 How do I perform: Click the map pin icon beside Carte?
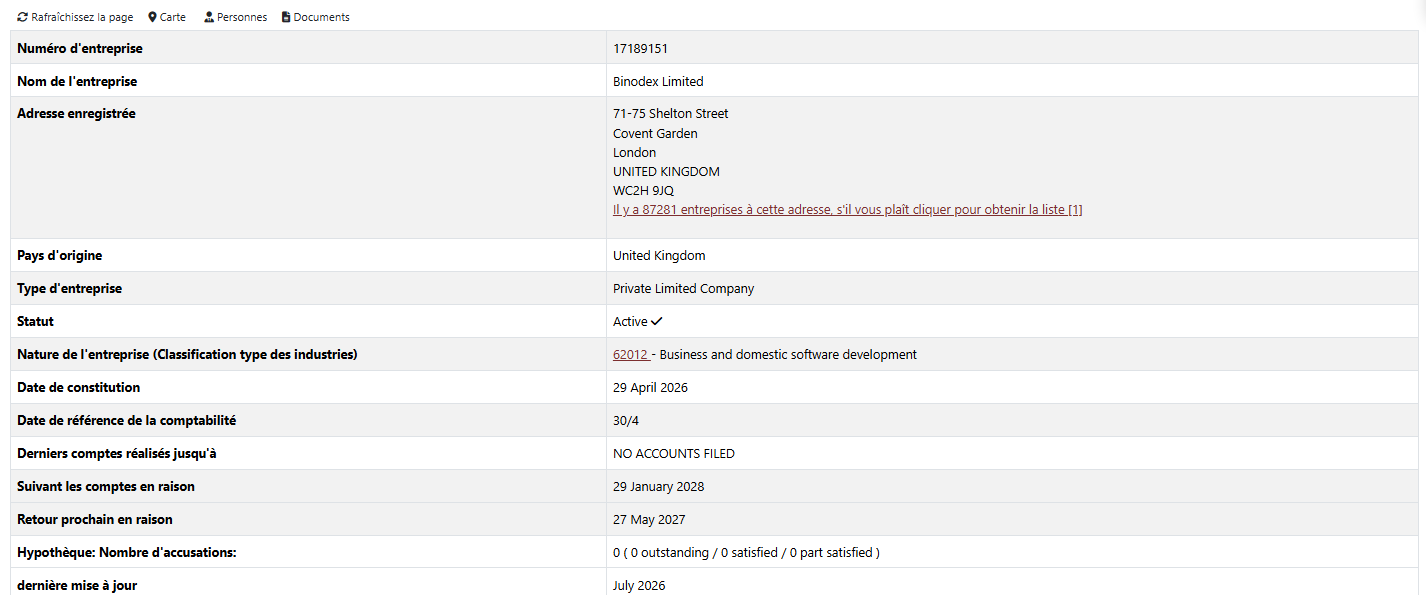pyautogui.click(x=152, y=17)
